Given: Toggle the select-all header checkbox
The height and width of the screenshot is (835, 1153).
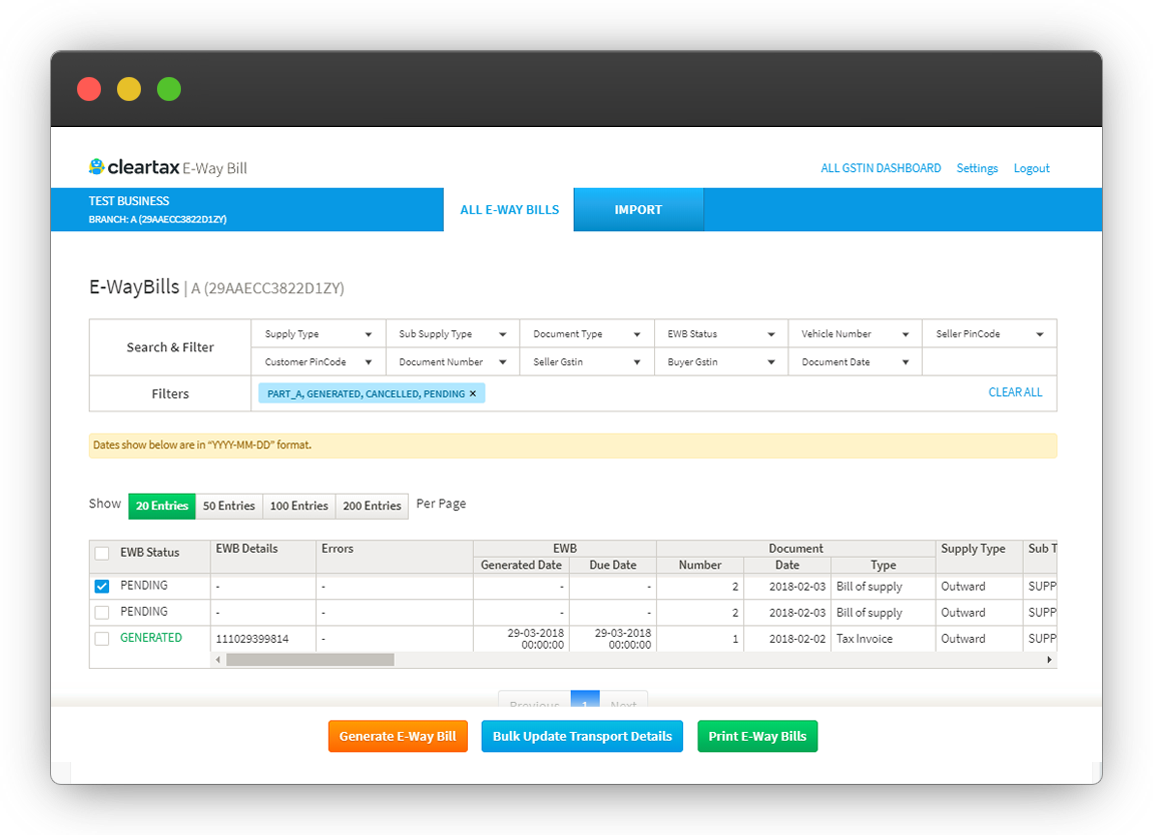Looking at the screenshot, I should pyautogui.click(x=102, y=553).
